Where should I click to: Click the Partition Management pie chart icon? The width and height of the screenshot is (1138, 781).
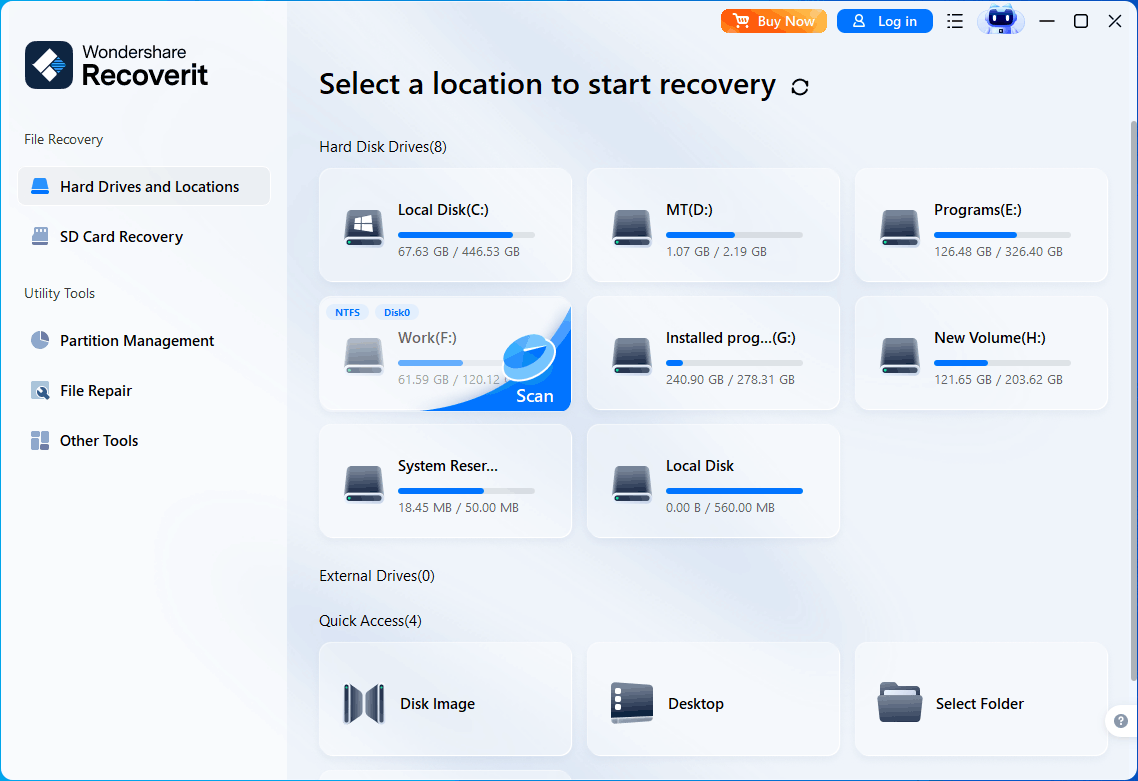(x=40, y=340)
